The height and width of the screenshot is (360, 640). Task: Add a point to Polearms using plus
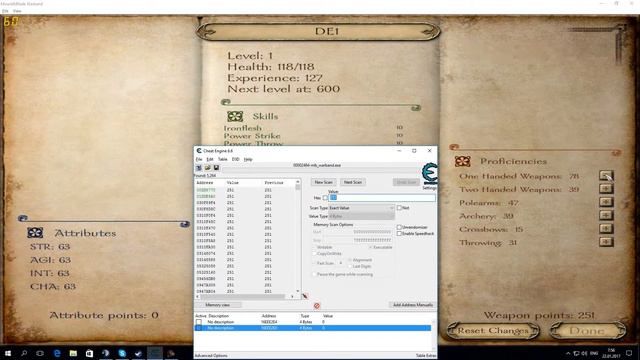pos(606,202)
